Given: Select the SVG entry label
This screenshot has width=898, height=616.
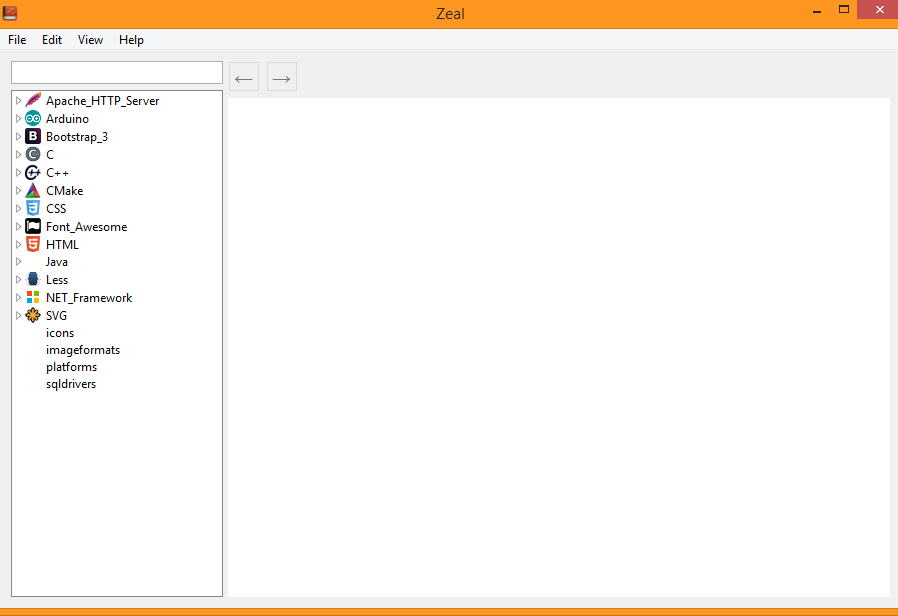Looking at the screenshot, I should coord(56,315).
